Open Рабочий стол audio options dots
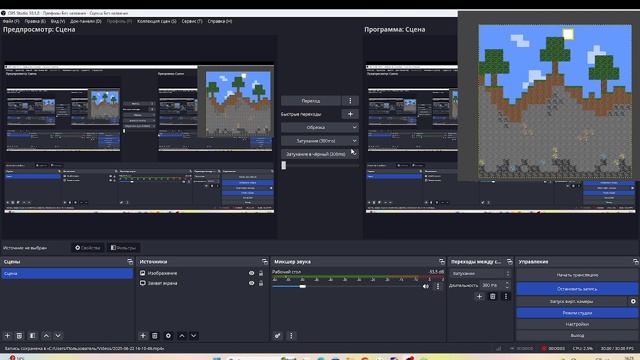 tap(438, 287)
